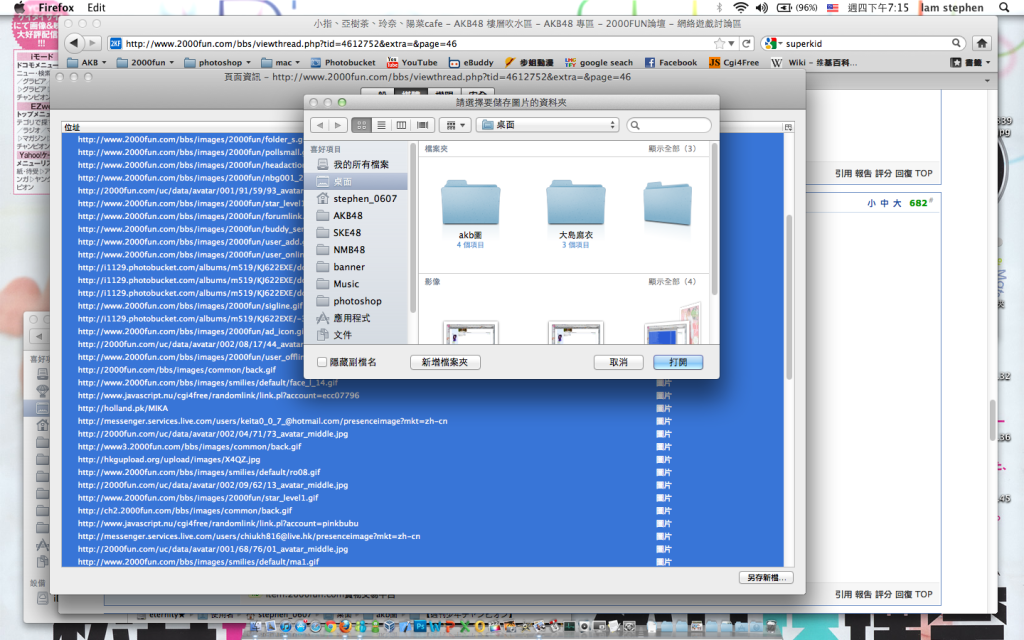Toggle the 隱藏副檔名 checkbox
Viewport: 1024px width, 640px height.
pos(322,362)
